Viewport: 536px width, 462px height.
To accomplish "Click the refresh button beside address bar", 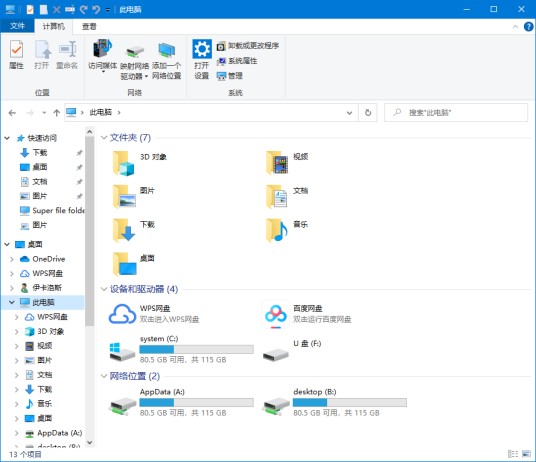I will (x=368, y=112).
